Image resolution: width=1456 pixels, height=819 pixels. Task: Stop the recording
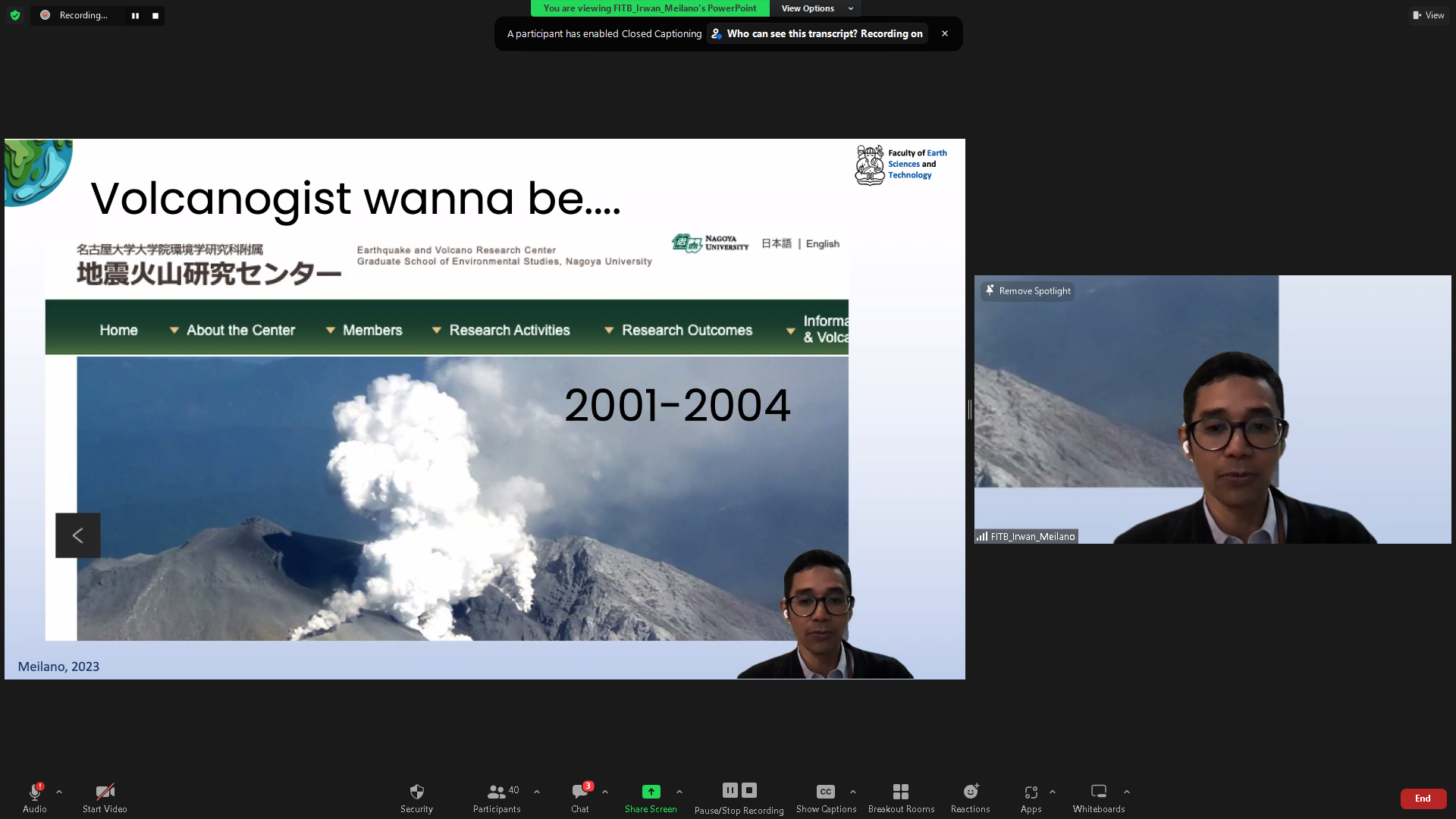coord(748,789)
